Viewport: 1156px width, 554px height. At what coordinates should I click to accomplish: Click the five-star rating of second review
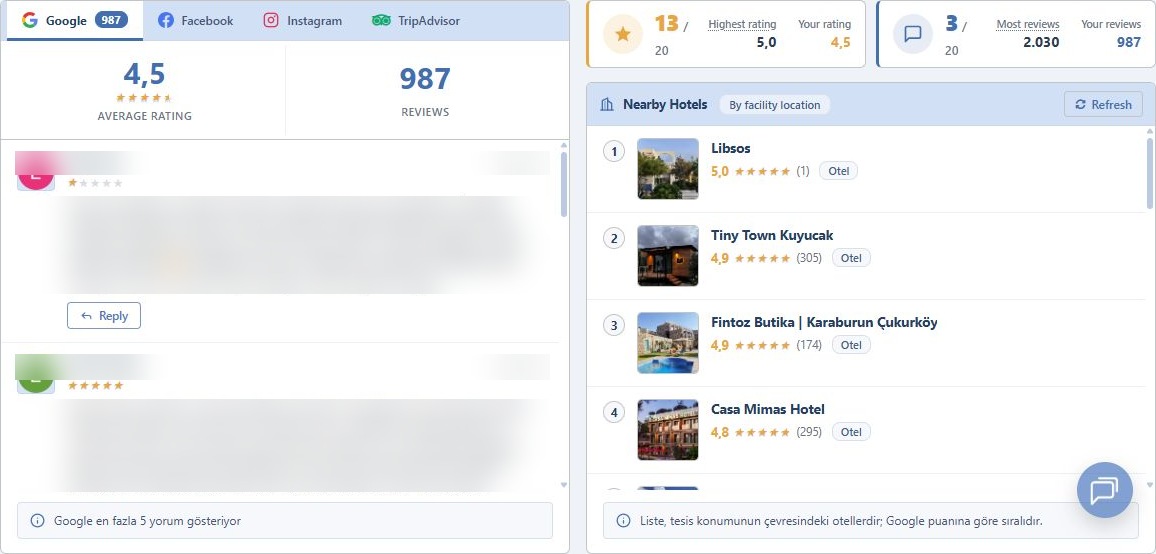click(95, 386)
